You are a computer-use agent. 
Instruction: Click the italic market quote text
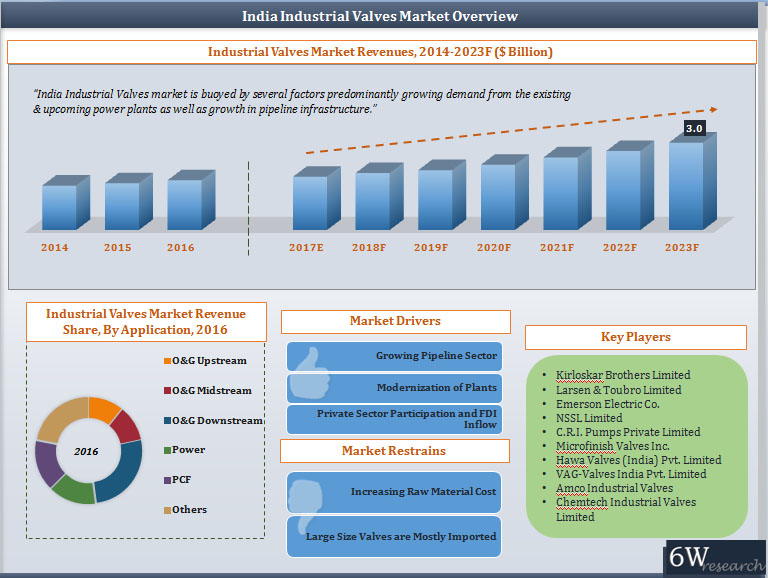[302, 101]
